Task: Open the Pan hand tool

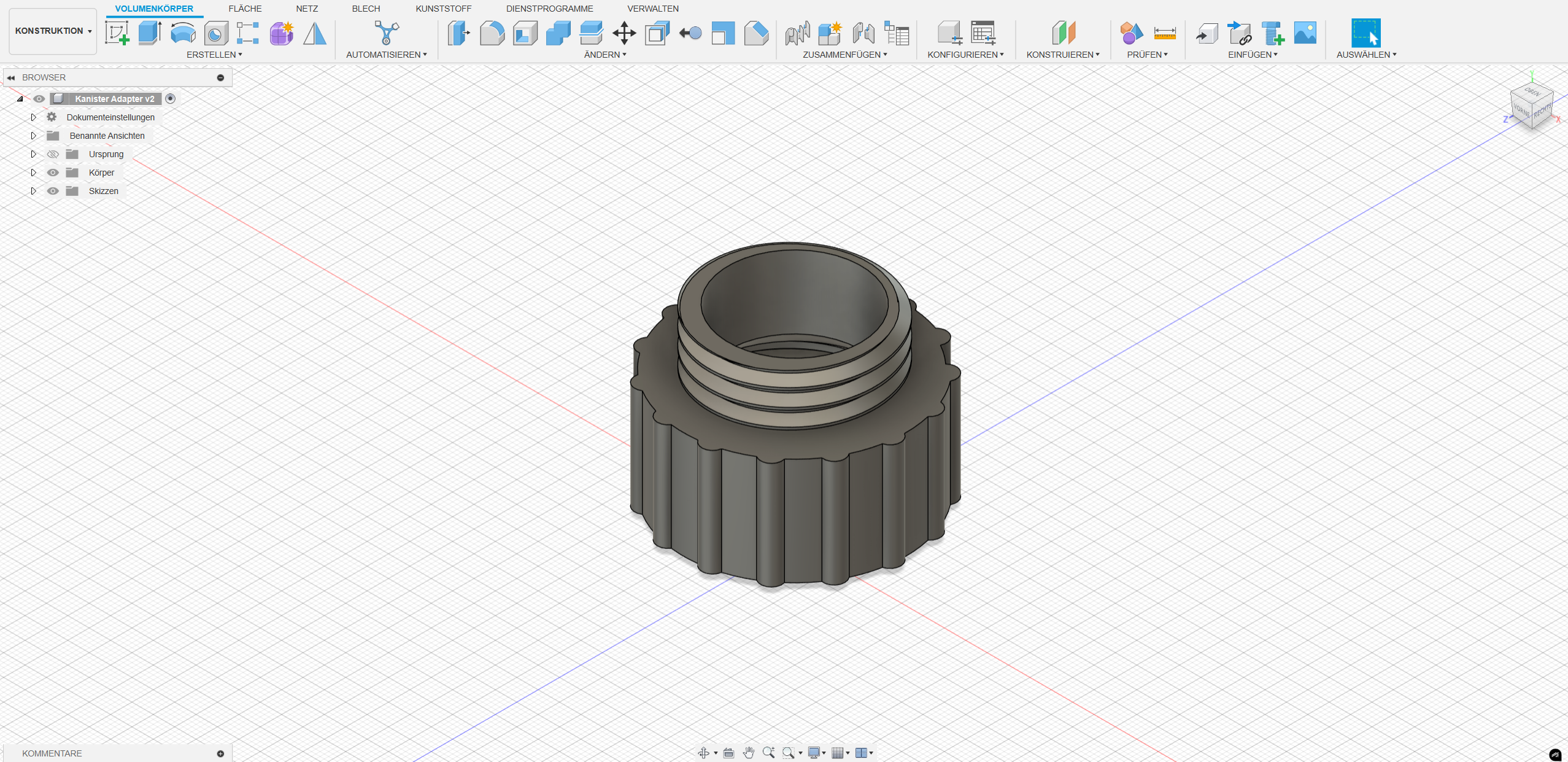Action: (748, 753)
